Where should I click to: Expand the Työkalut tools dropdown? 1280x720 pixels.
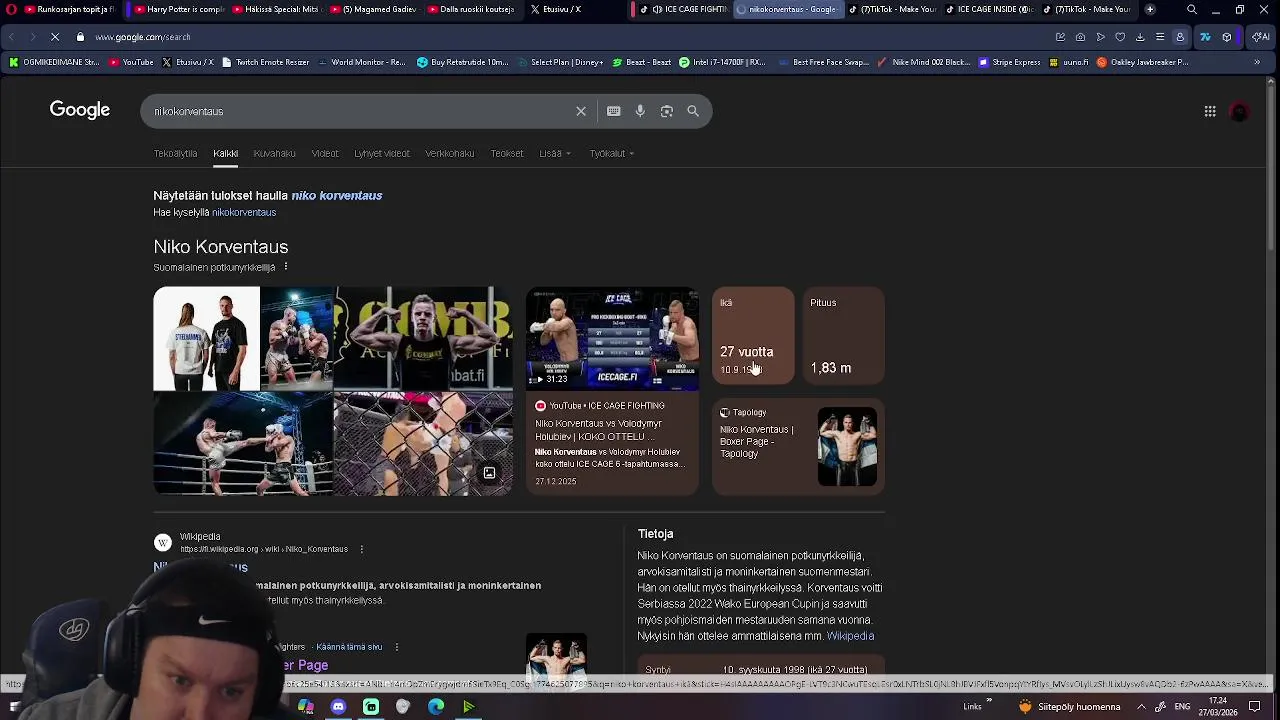[612, 153]
